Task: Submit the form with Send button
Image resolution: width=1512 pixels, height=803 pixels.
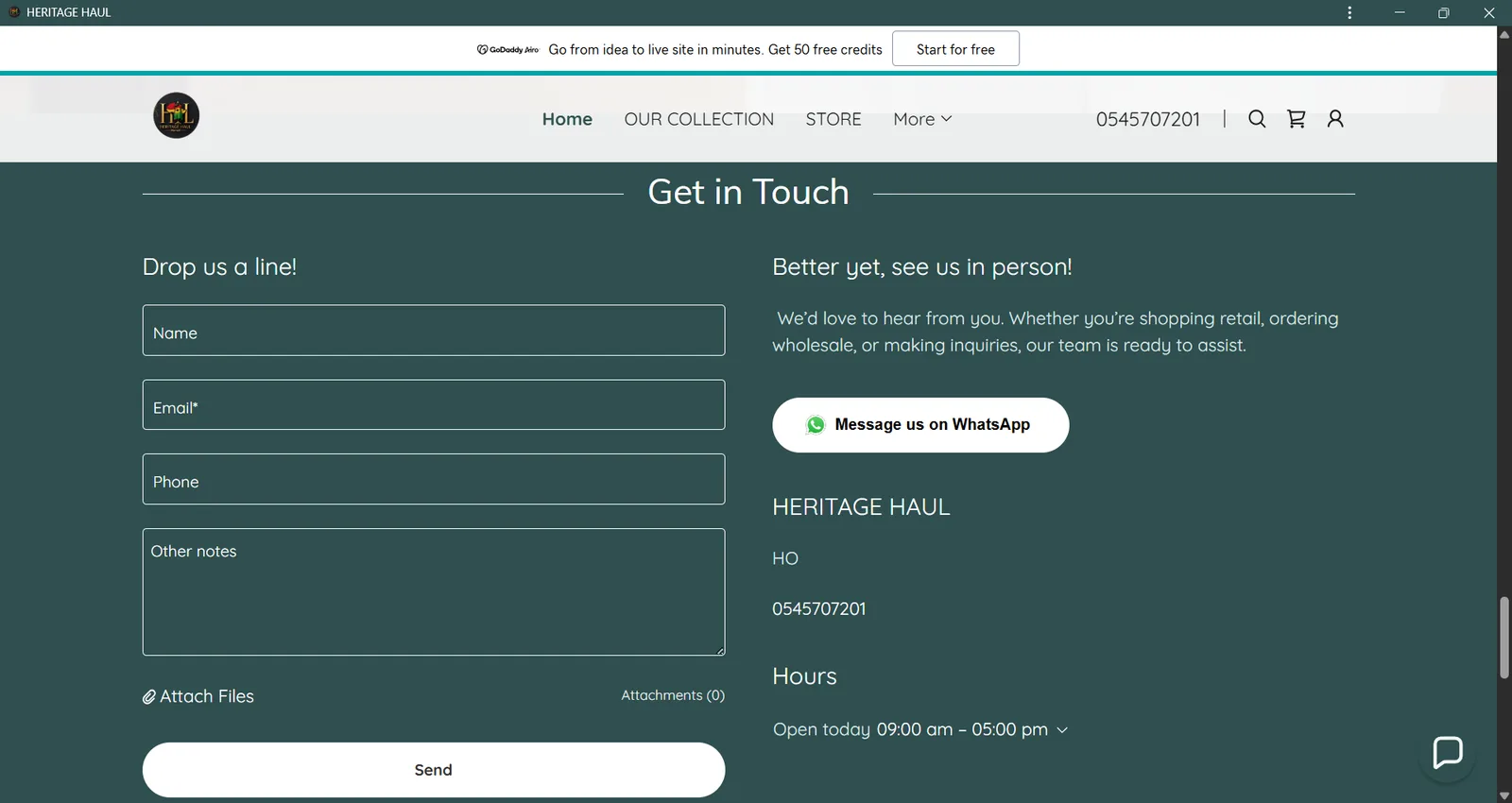Action: point(434,770)
